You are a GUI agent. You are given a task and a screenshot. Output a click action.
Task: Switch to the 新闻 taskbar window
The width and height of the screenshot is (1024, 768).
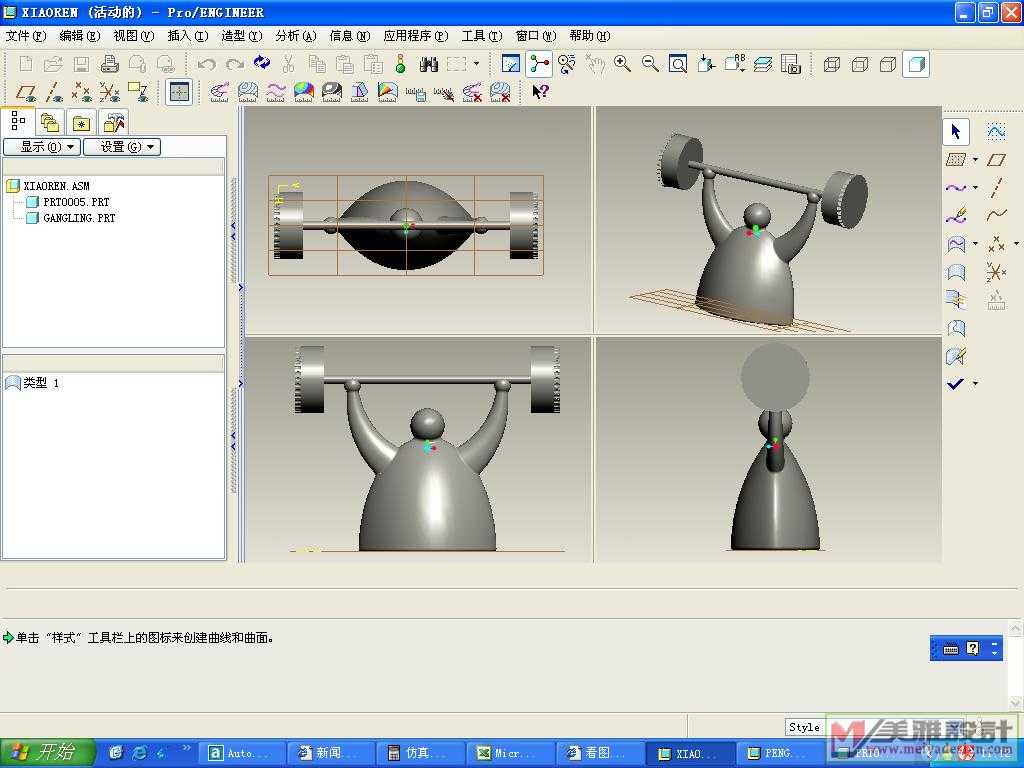(x=332, y=753)
